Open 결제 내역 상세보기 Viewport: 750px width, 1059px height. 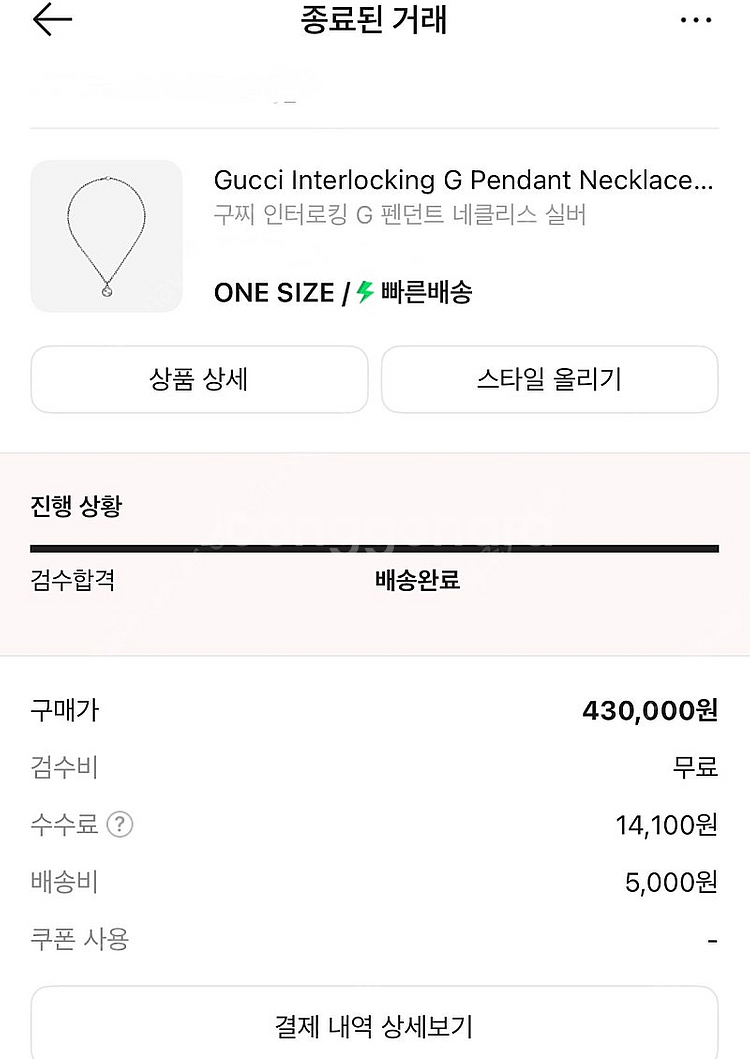click(374, 1025)
